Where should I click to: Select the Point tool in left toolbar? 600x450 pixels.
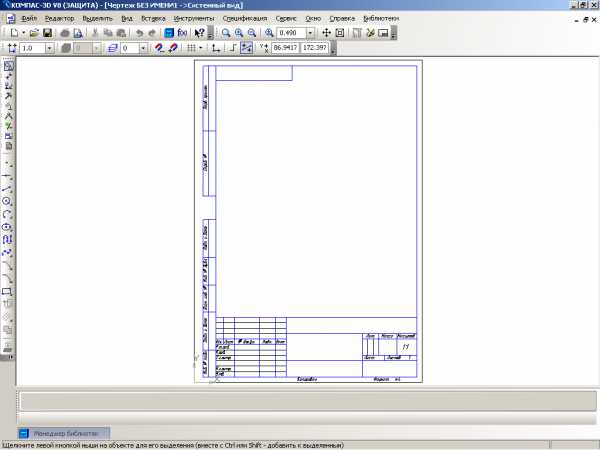(8, 165)
